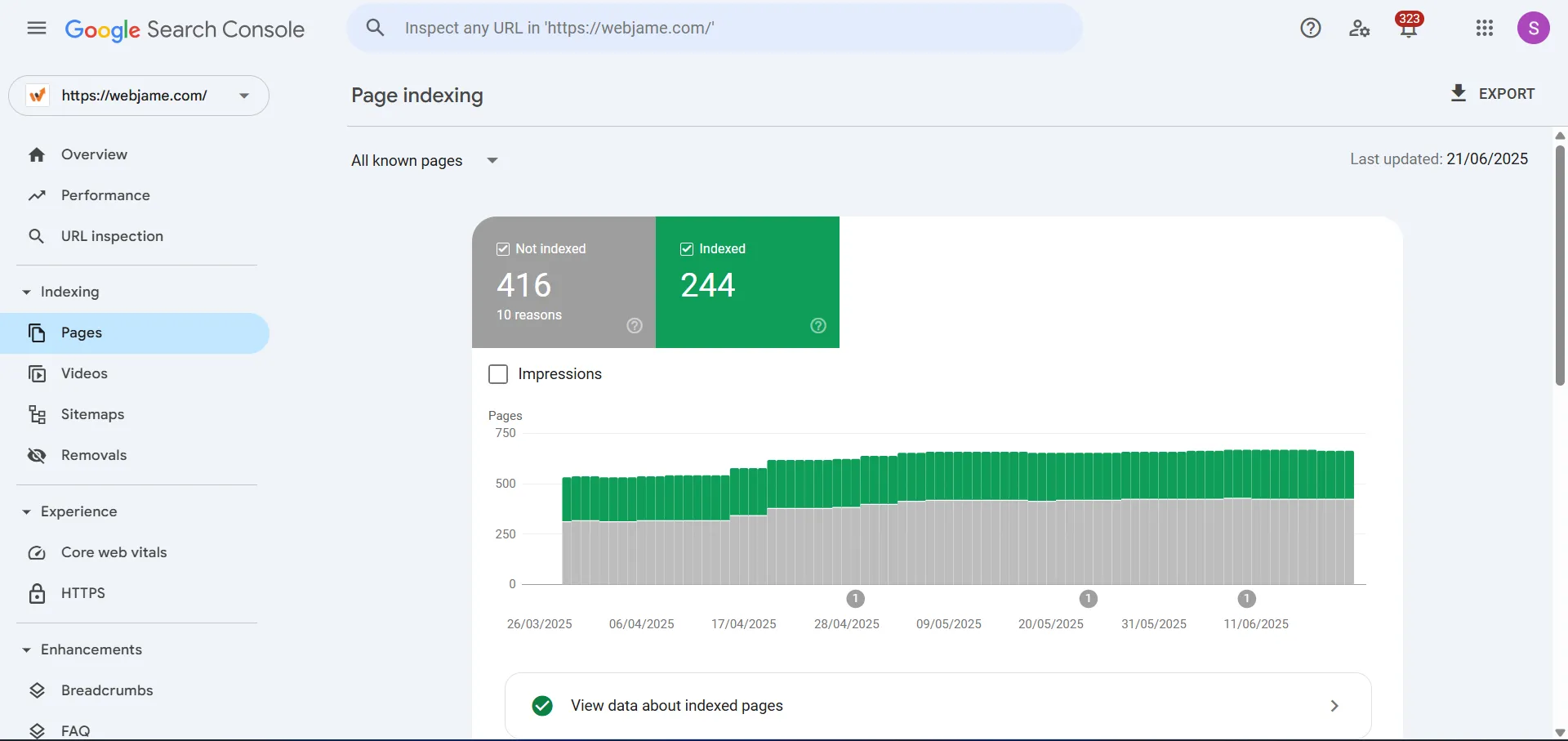Toggle the Indexed checkbox
Image resolution: width=1568 pixels, height=741 pixels.
pyautogui.click(x=687, y=249)
